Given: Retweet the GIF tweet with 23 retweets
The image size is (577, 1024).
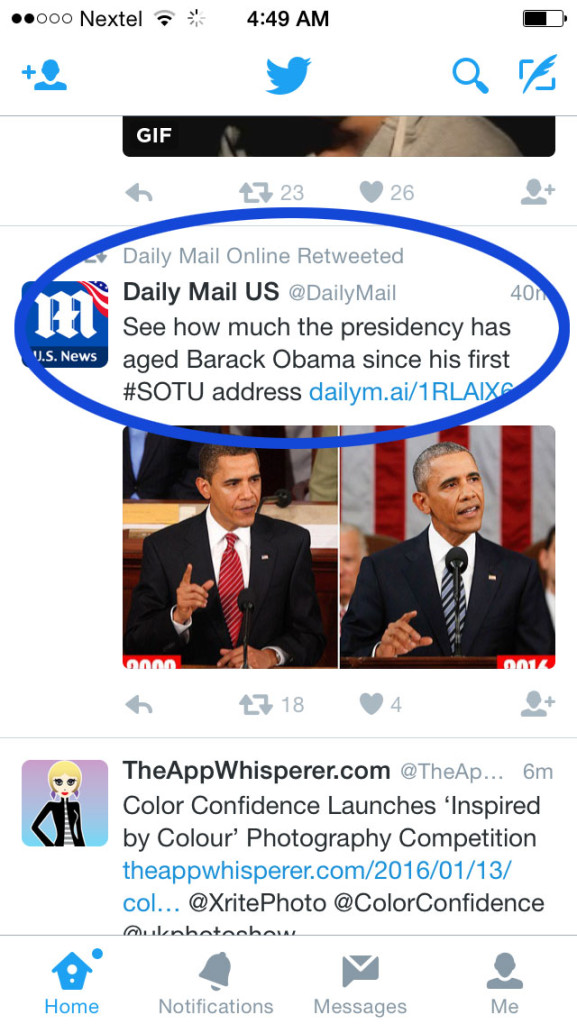Looking at the screenshot, I should coord(255,192).
